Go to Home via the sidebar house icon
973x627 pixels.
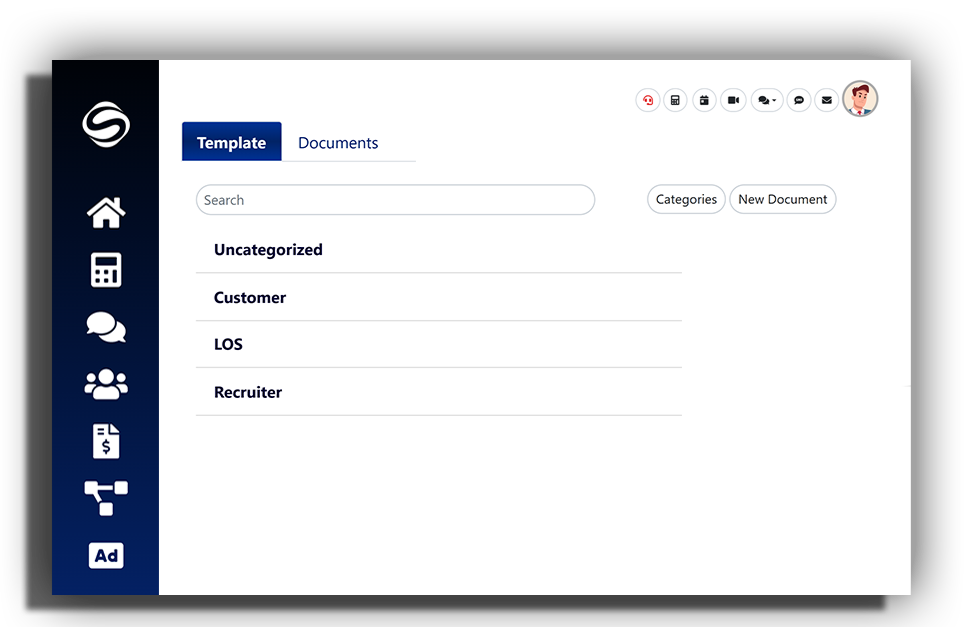106,212
